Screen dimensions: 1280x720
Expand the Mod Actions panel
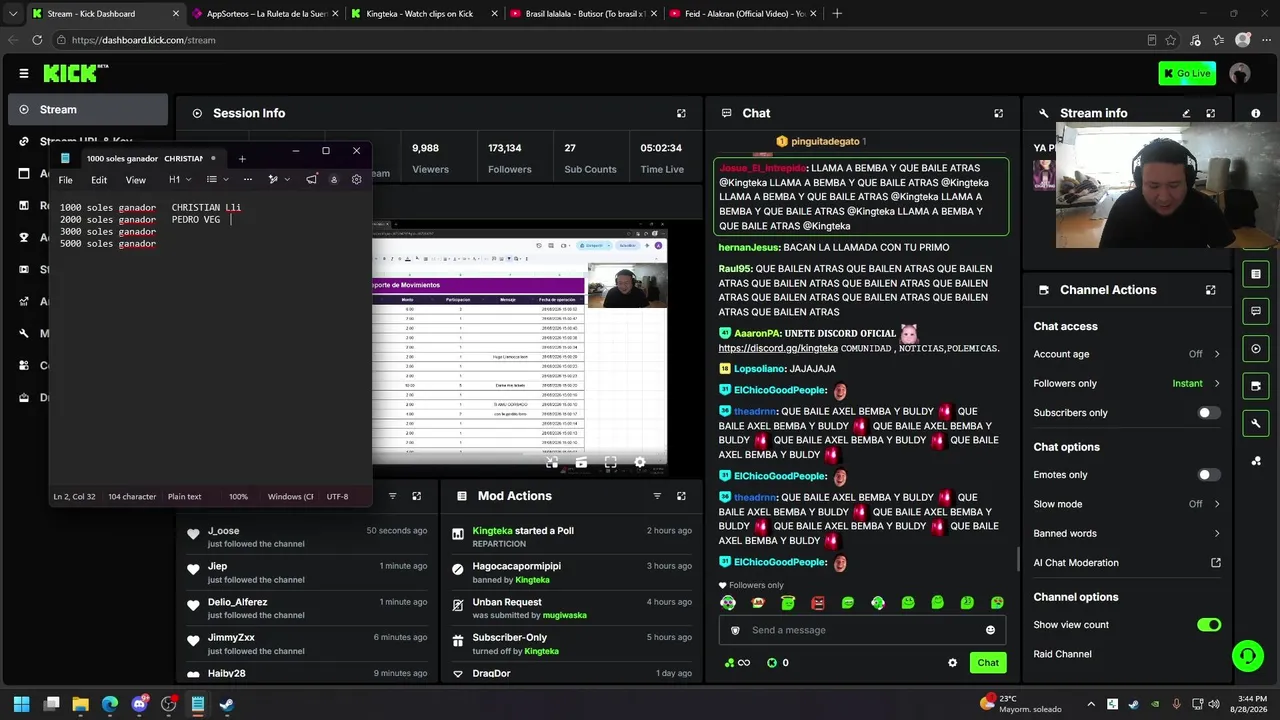coord(681,496)
